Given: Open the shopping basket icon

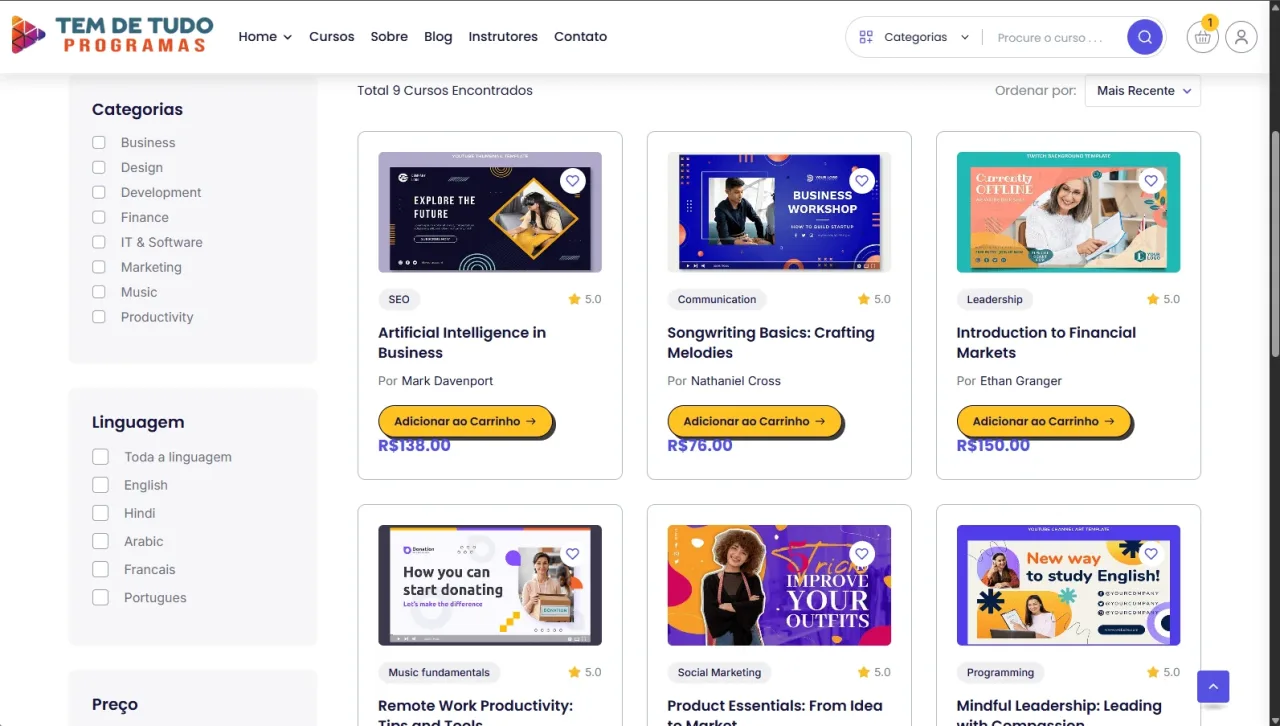Looking at the screenshot, I should pos(1202,38).
